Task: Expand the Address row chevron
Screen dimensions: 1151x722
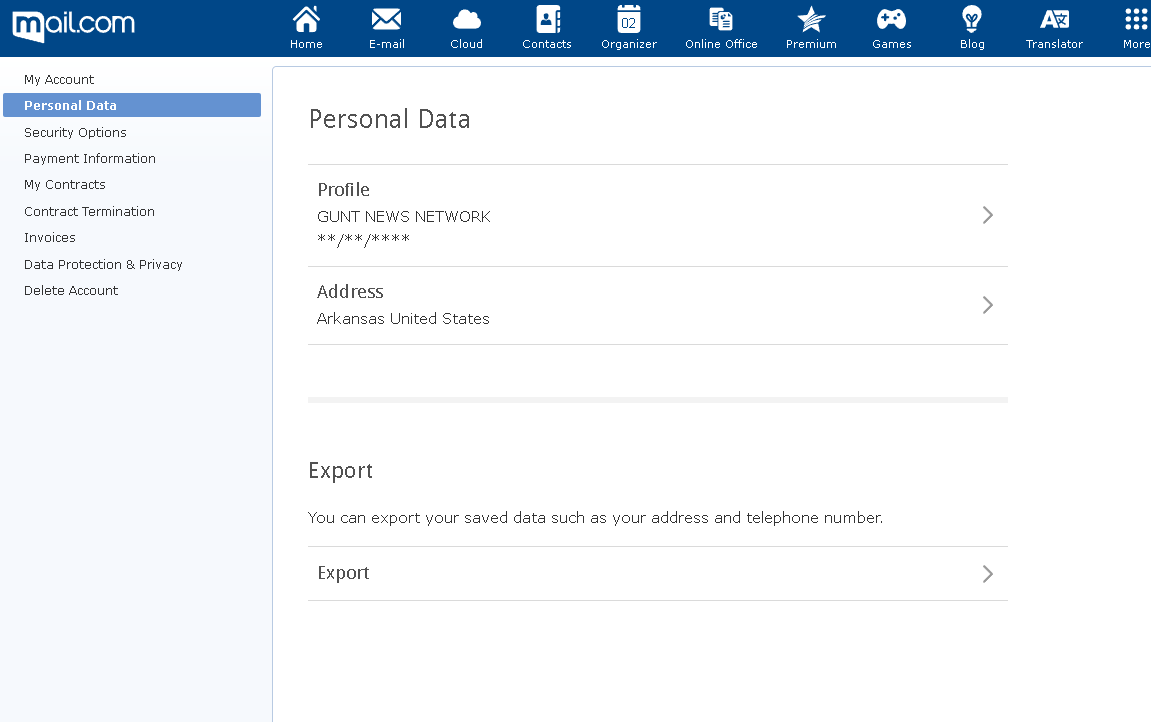Action: tap(988, 305)
